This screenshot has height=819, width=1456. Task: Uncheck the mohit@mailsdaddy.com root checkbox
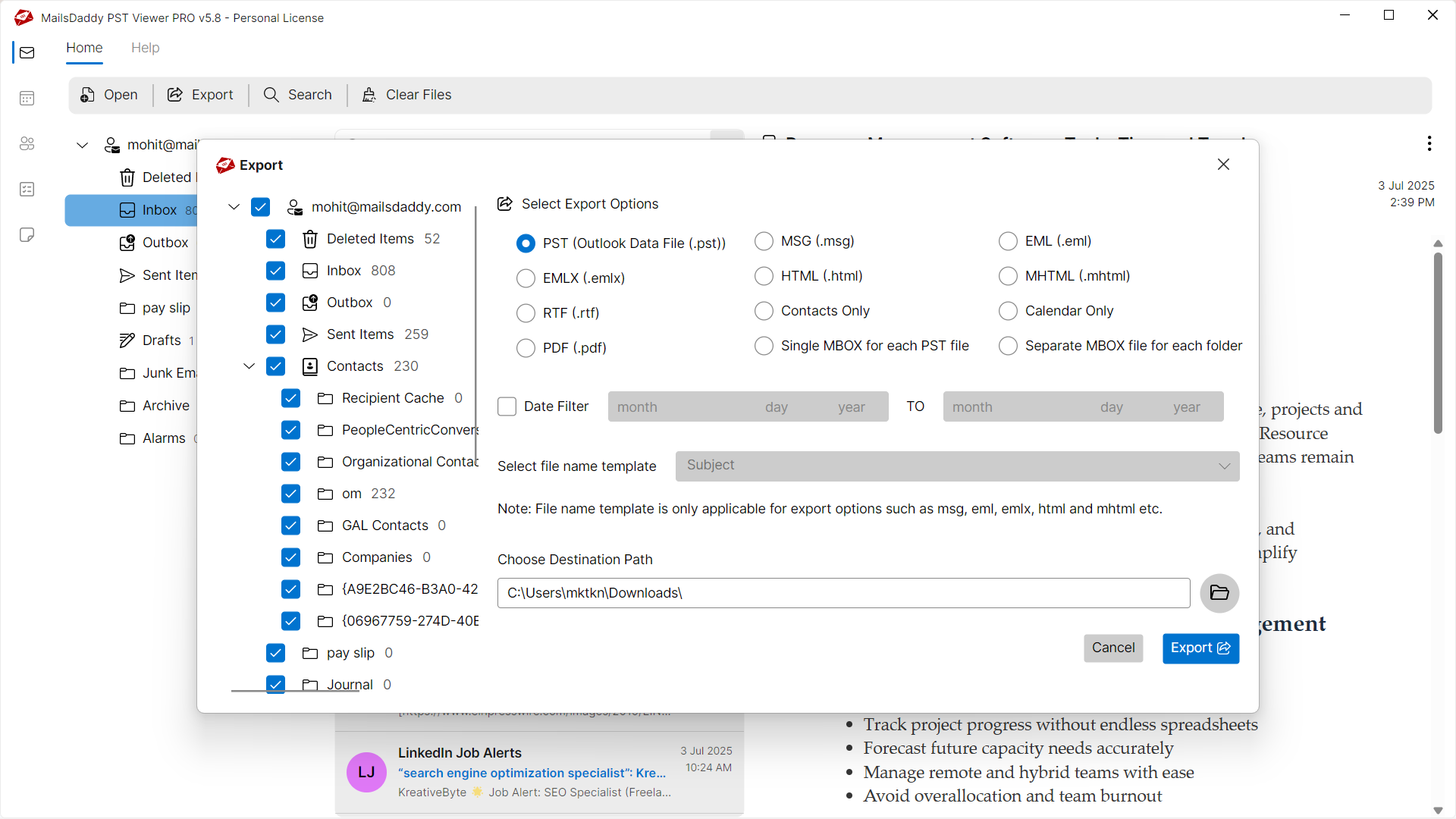(260, 207)
